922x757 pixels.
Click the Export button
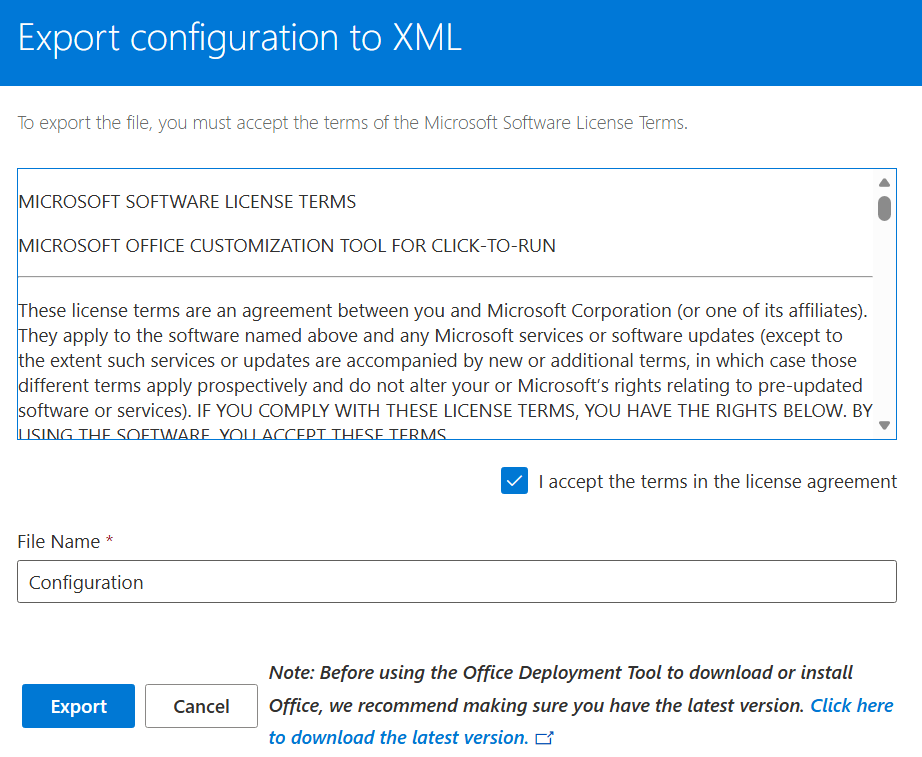point(78,706)
